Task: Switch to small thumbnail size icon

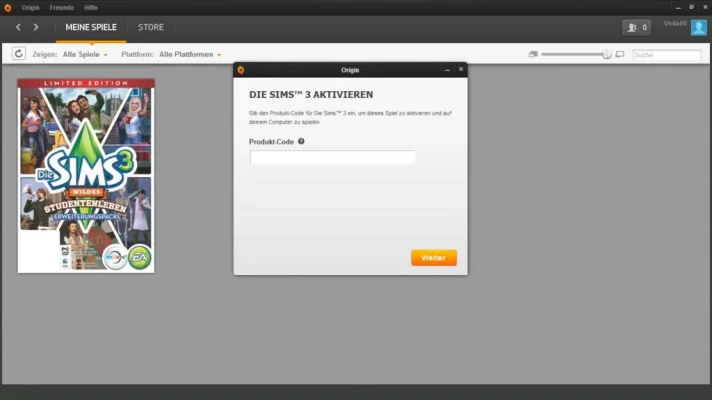Action: (533, 54)
